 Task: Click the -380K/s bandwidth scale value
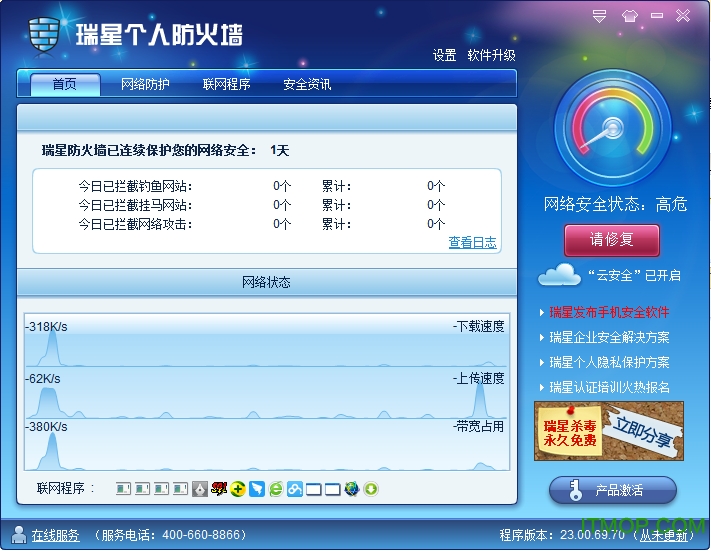click(x=46, y=427)
